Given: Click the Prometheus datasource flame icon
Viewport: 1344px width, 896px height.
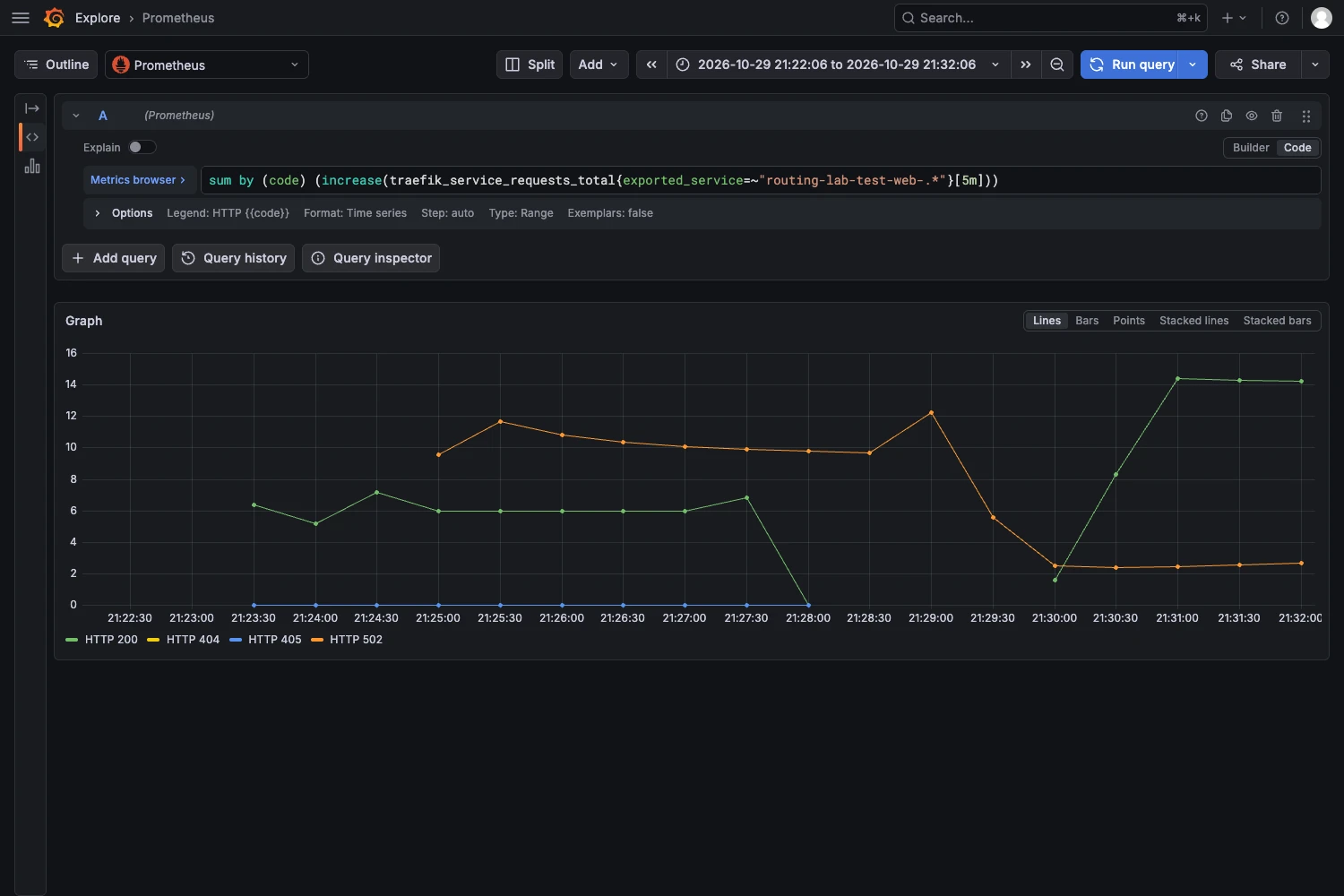Looking at the screenshot, I should tap(121, 65).
